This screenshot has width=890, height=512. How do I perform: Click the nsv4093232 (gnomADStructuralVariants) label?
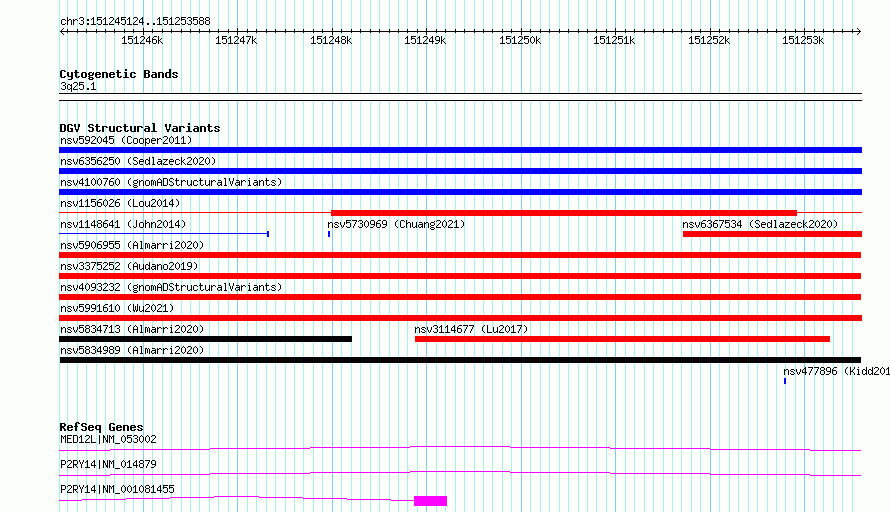coord(171,287)
